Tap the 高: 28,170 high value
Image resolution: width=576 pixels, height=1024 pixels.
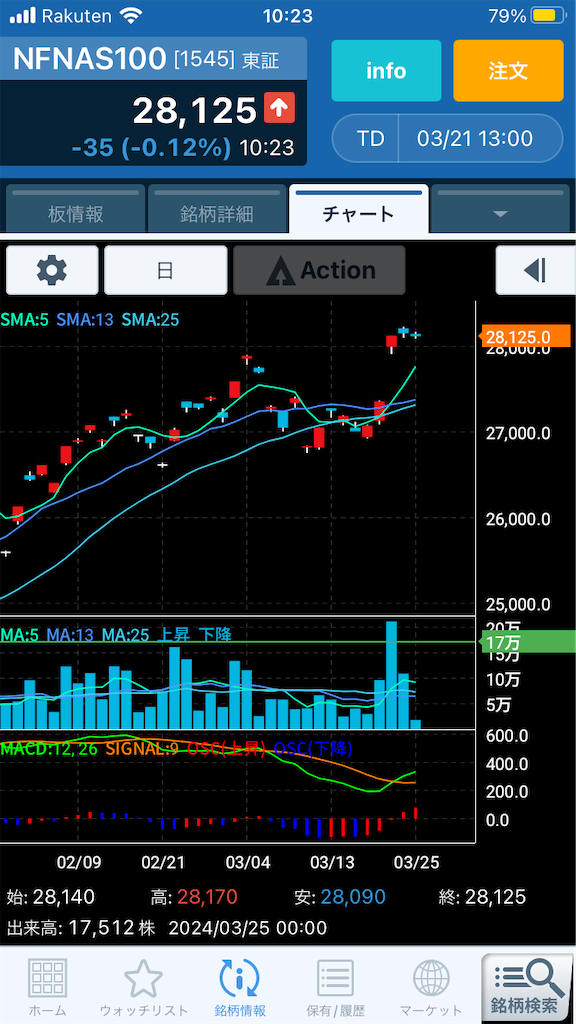pyautogui.click(x=195, y=897)
